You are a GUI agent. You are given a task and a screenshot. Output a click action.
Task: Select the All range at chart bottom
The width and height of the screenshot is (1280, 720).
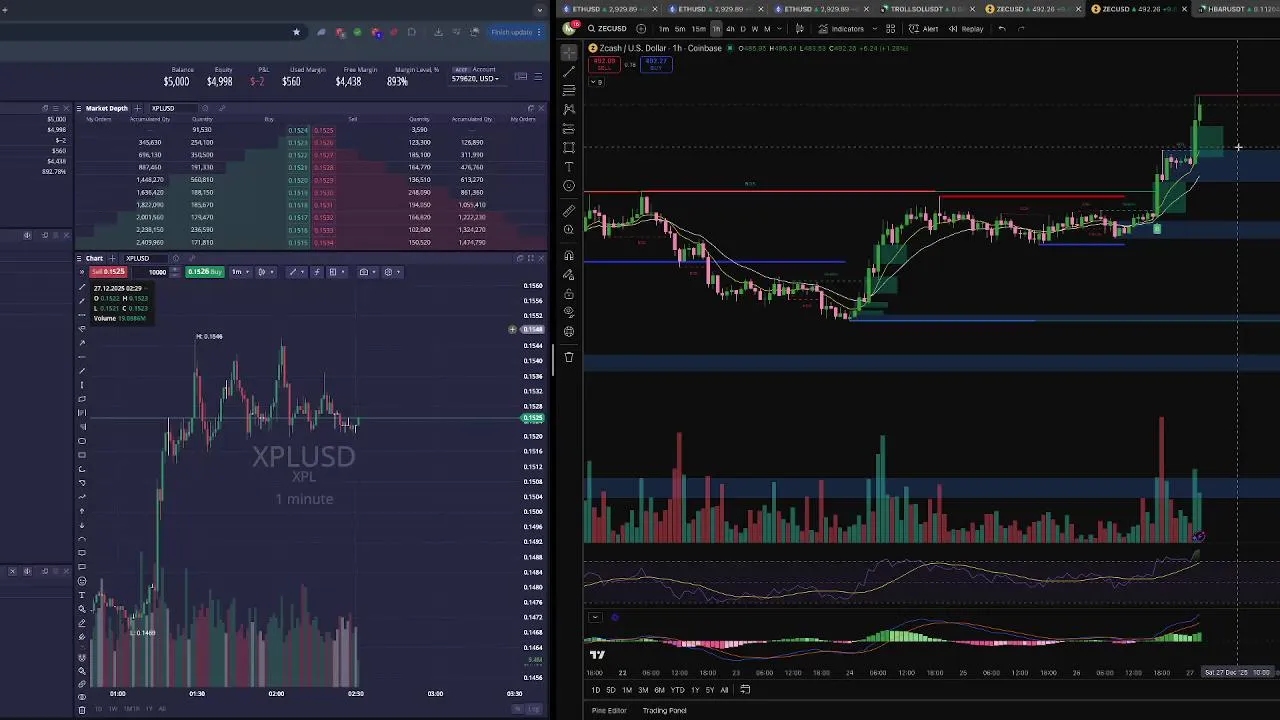point(724,690)
